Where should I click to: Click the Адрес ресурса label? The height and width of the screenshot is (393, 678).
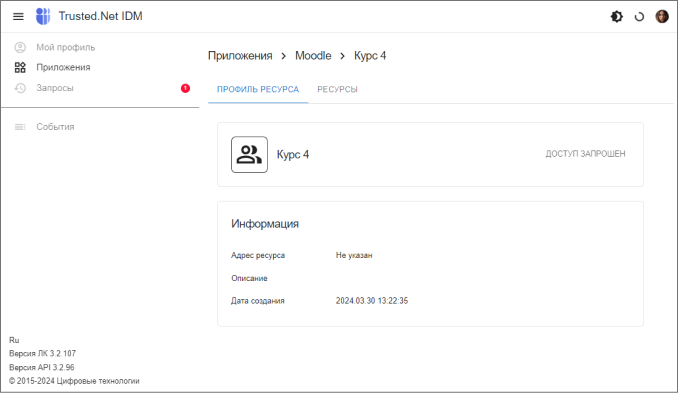pyautogui.click(x=258, y=256)
